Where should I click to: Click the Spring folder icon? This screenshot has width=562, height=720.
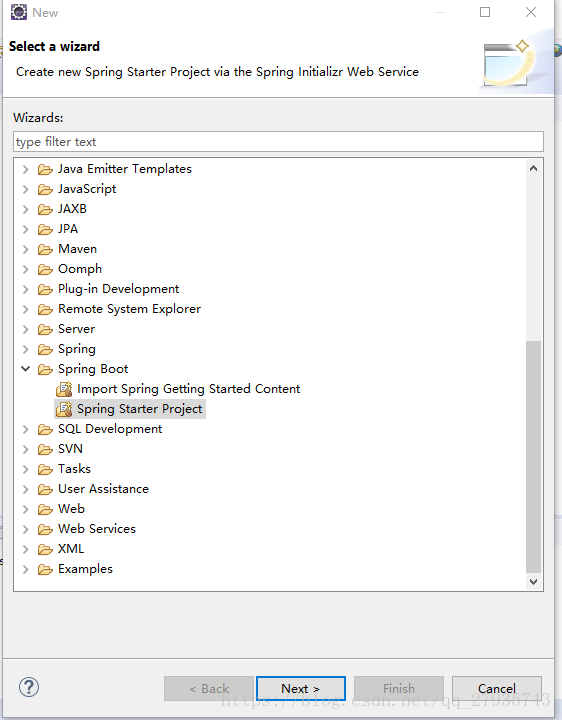click(x=45, y=349)
